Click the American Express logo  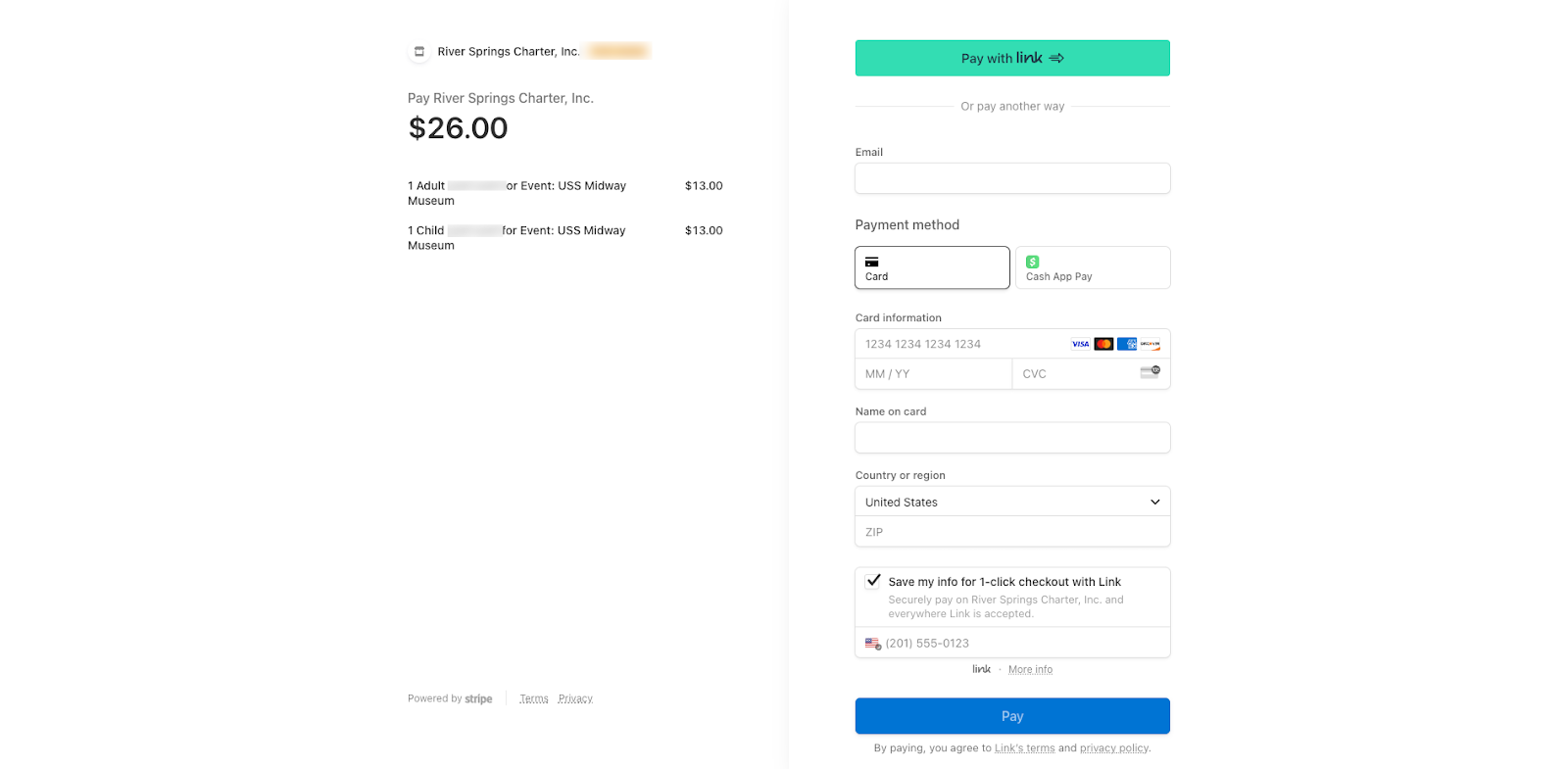click(x=1127, y=344)
